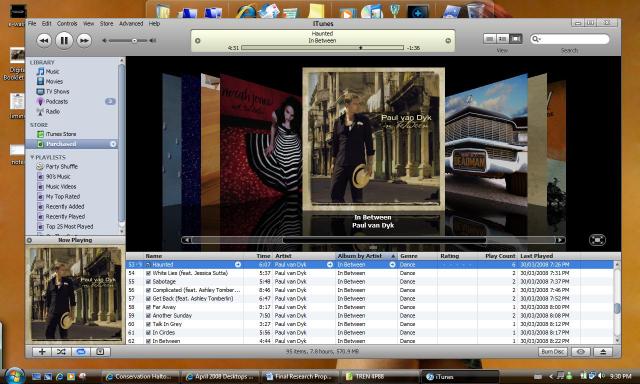
Task: Click the song progress bar
Action: click(322, 48)
